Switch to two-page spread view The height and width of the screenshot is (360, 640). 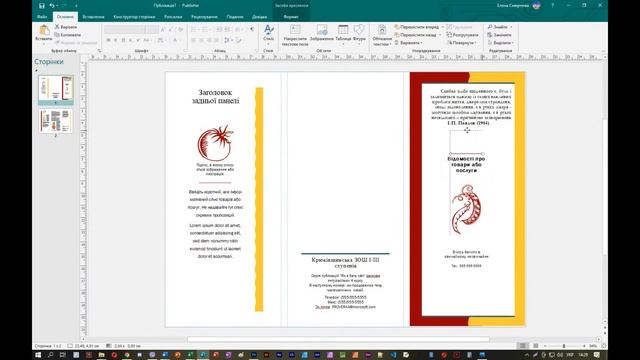pyautogui.click(x=536, y=346)
